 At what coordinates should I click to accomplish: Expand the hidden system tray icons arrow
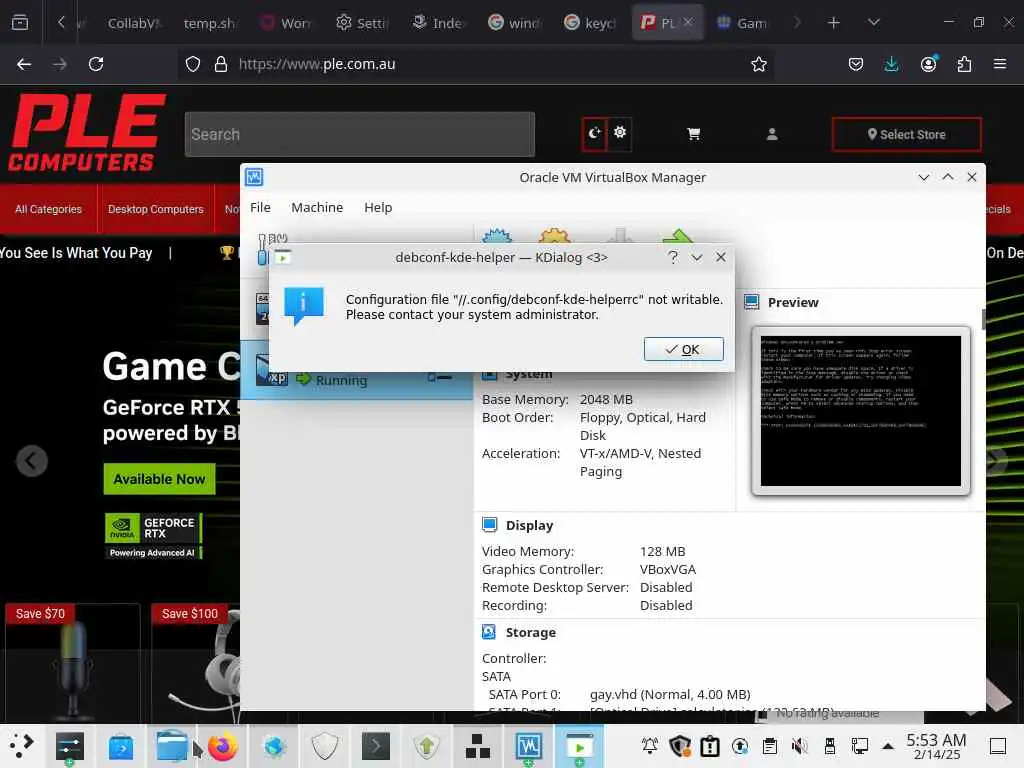pos(888,746)
